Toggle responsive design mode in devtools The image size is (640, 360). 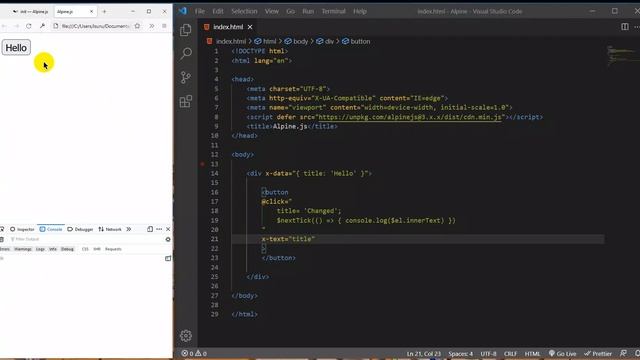tap(150, 229)
